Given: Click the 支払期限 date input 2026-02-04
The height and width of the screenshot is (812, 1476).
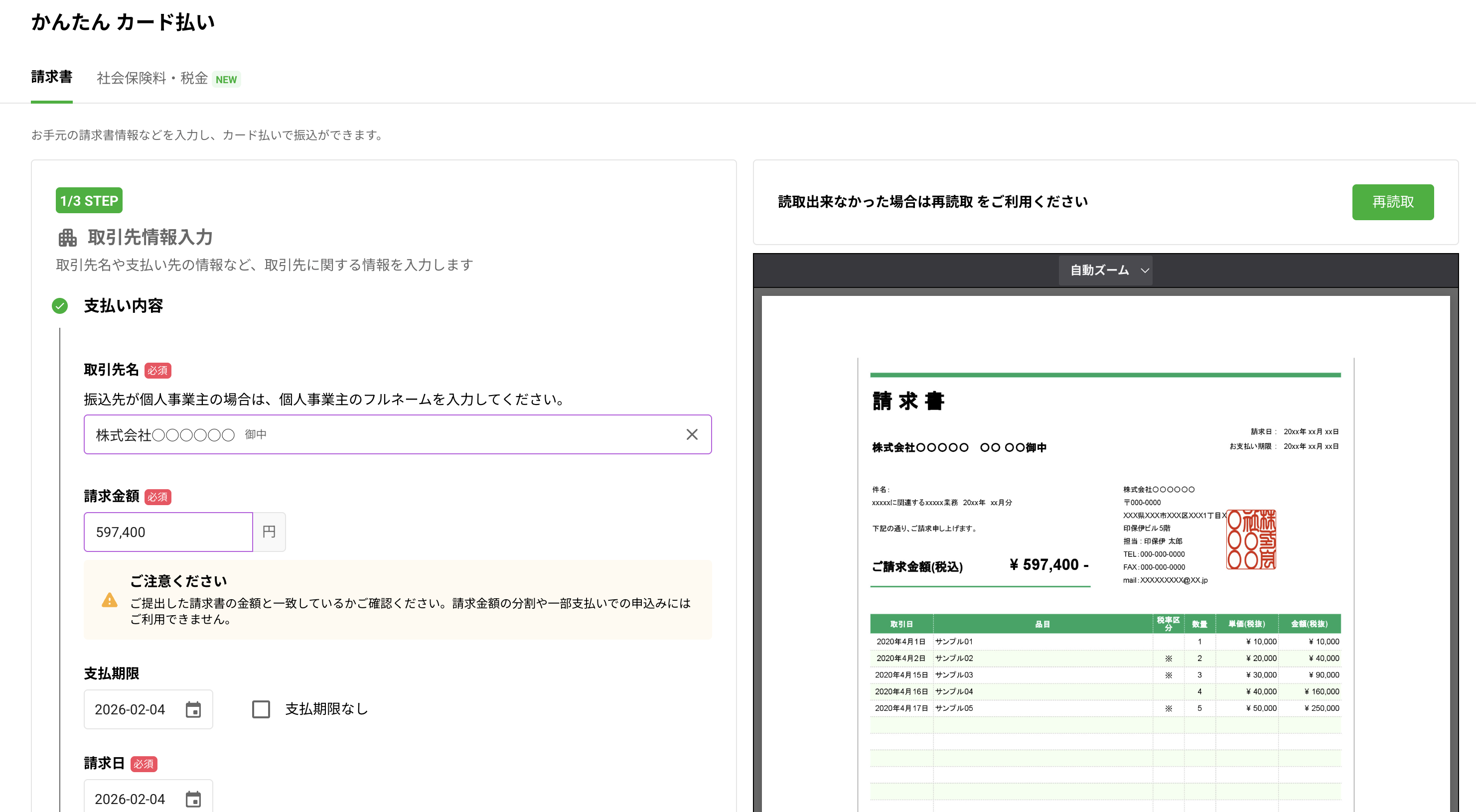Looking at the screenshot, I should point(130,709).
